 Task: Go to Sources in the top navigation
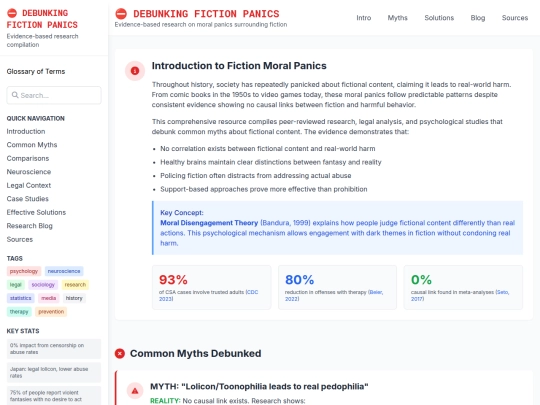click(515, 18)
